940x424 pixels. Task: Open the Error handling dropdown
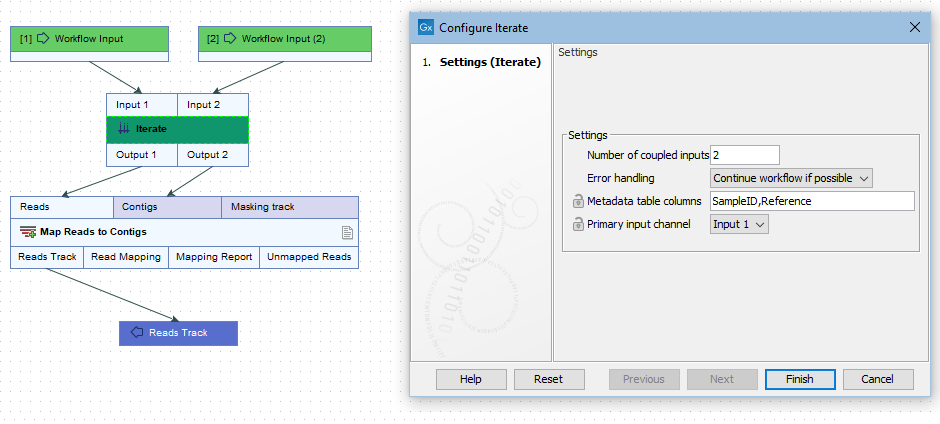point(791,178)
